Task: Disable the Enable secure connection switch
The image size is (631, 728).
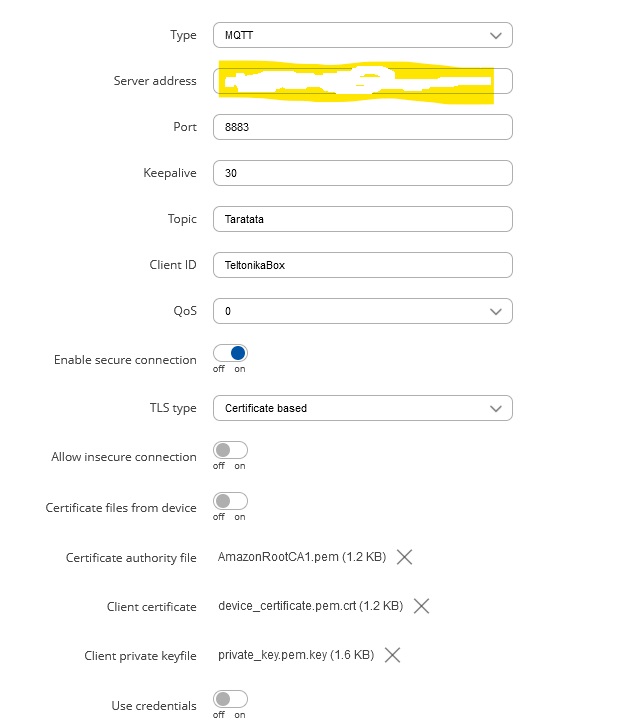Action: [x=230, y=353]
